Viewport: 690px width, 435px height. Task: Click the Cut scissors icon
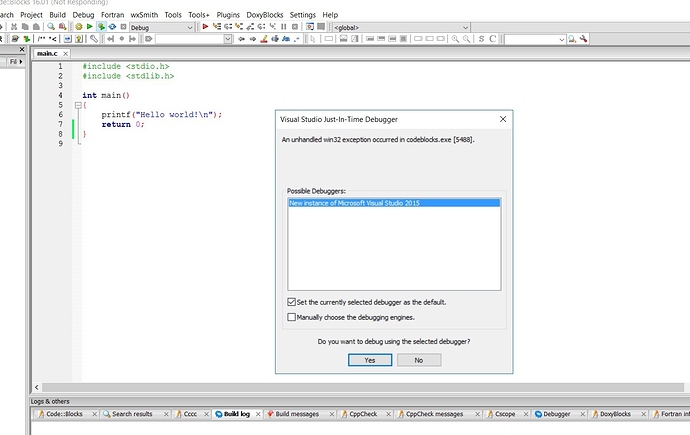pos(14,27)
